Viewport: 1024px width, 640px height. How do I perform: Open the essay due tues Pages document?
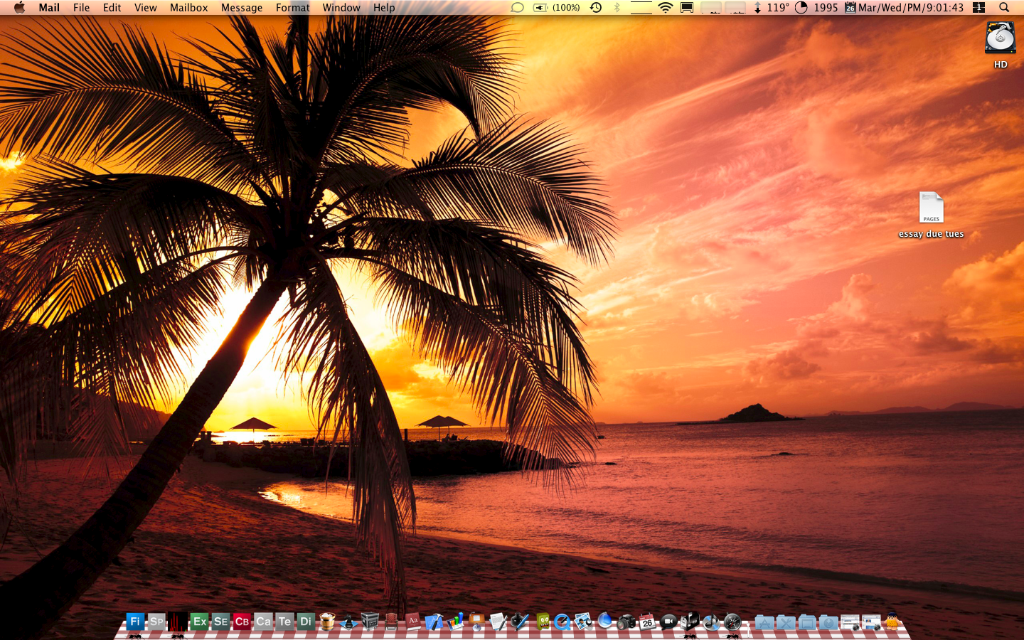[x=931, y=208]
